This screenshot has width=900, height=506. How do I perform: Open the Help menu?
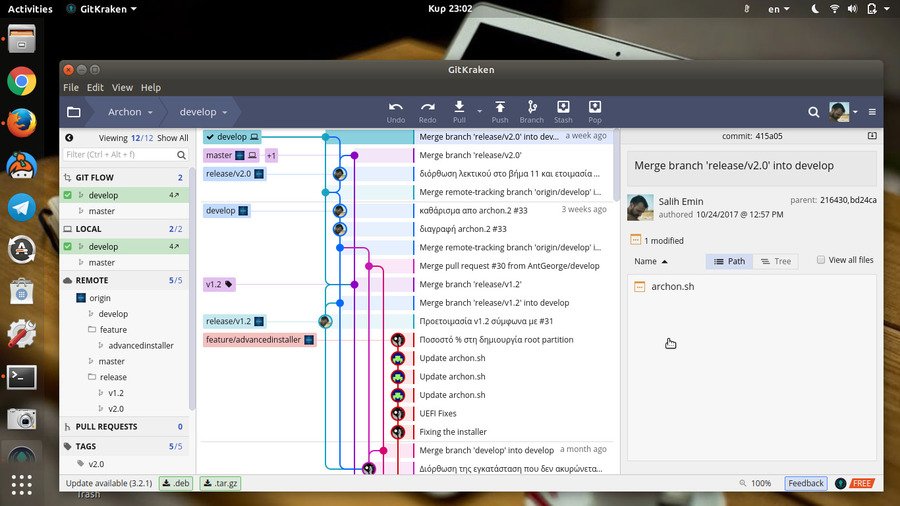(x=150, y=87)
